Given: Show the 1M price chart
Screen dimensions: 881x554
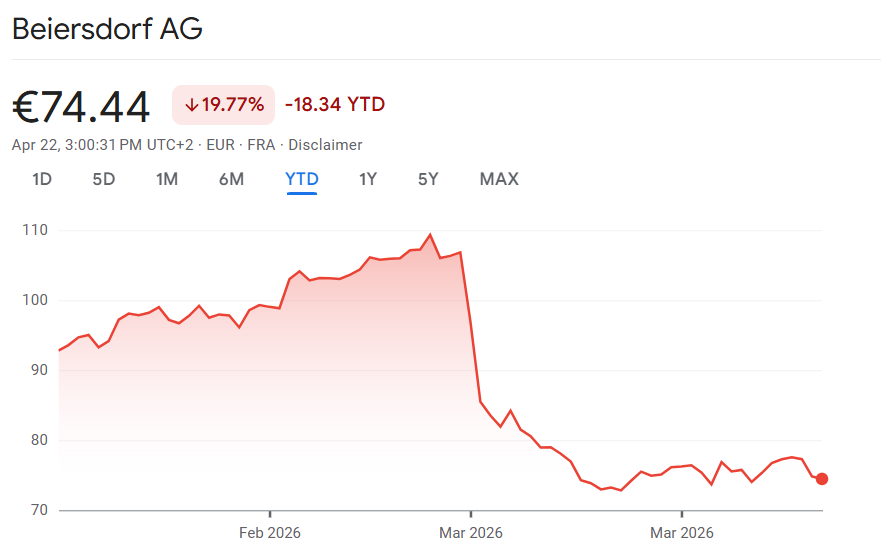Looking at the screenshot, I should point(167,179).
